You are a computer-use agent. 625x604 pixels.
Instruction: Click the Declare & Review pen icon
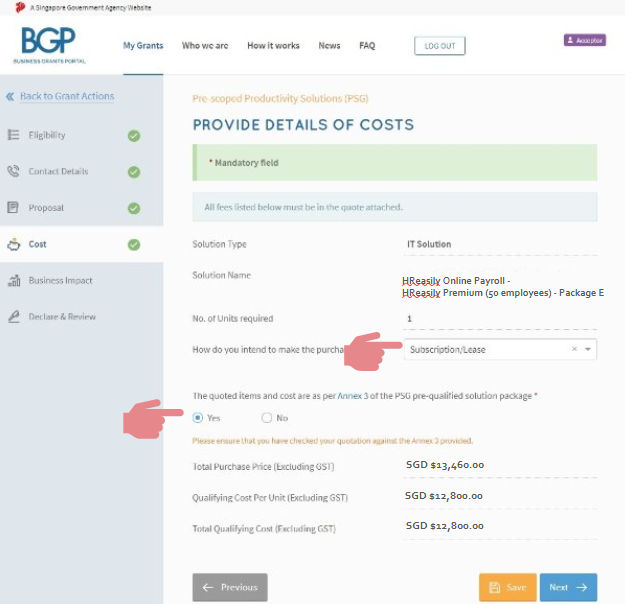(13, 317)
